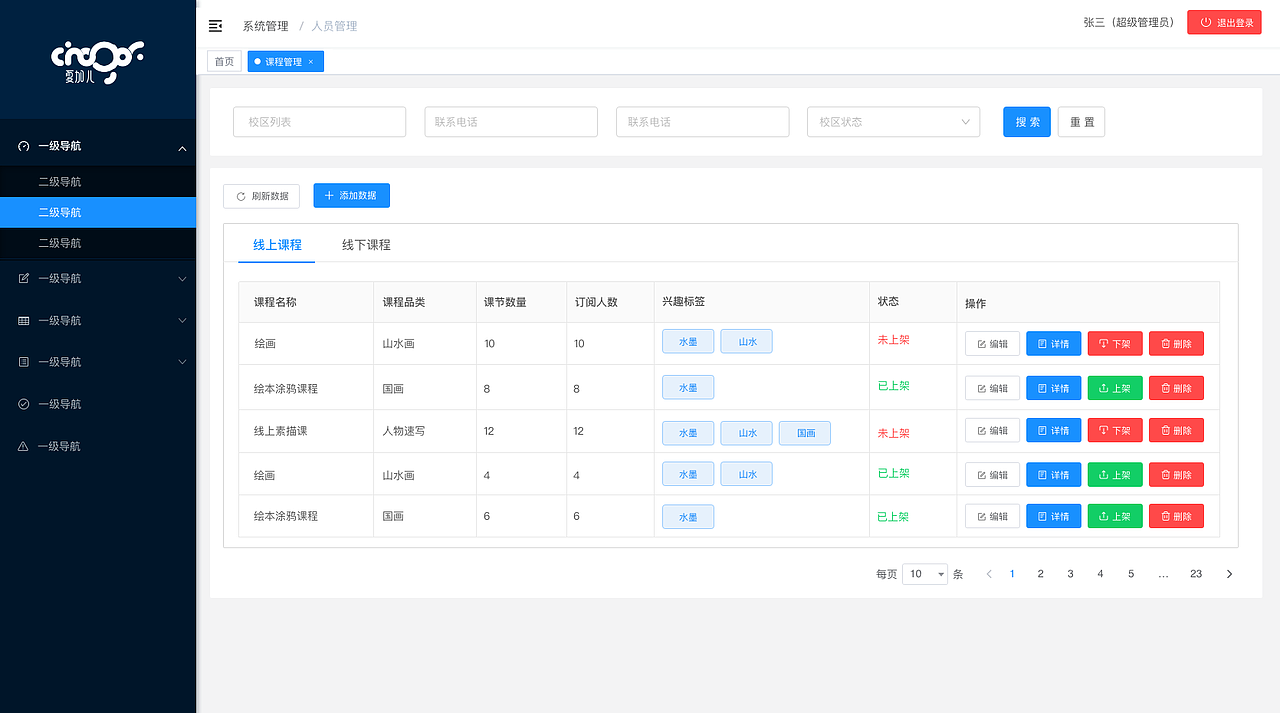Click 上架 on the 绘画 row with 4 lessons

pyautogui.click(x=1115, y=475)
